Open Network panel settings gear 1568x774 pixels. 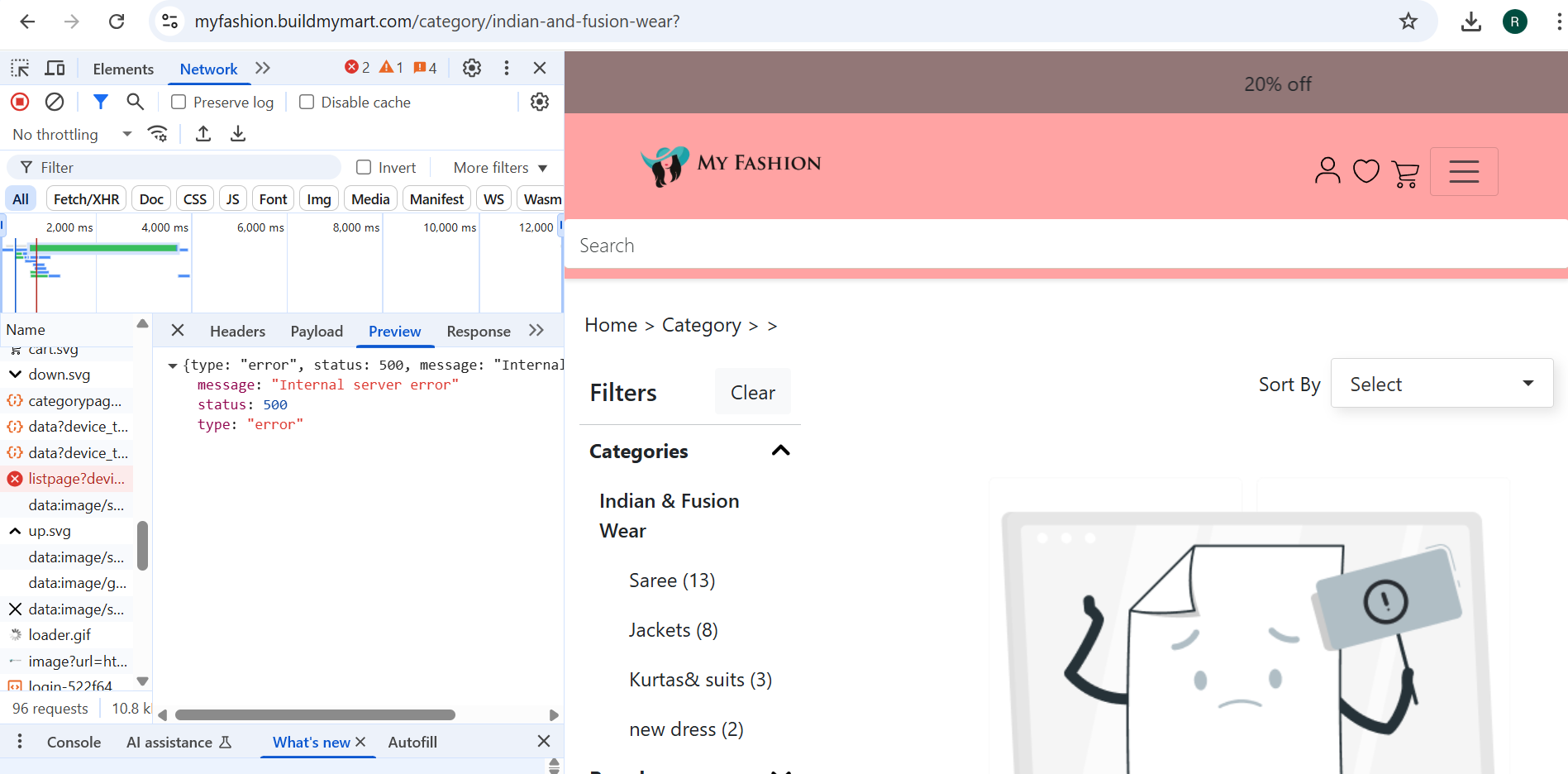540,102
